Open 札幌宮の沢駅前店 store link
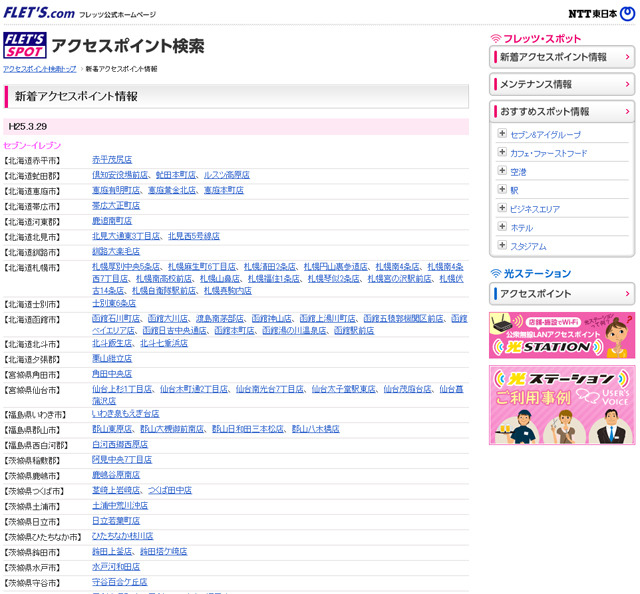640x594 pixels. pyautogui.click(x=399, y=278)
